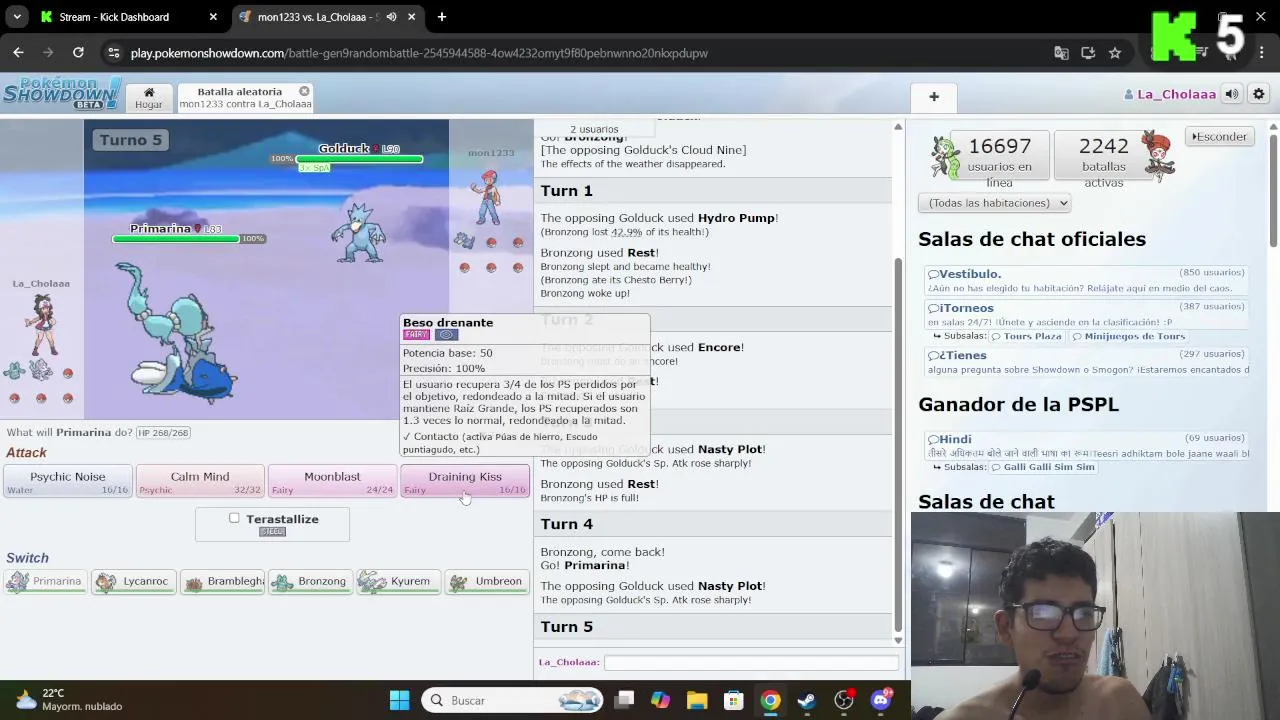Screen dimensions: 1280x720
Task: Open OBS Studio from the taskbar
Action: point(844,700)
